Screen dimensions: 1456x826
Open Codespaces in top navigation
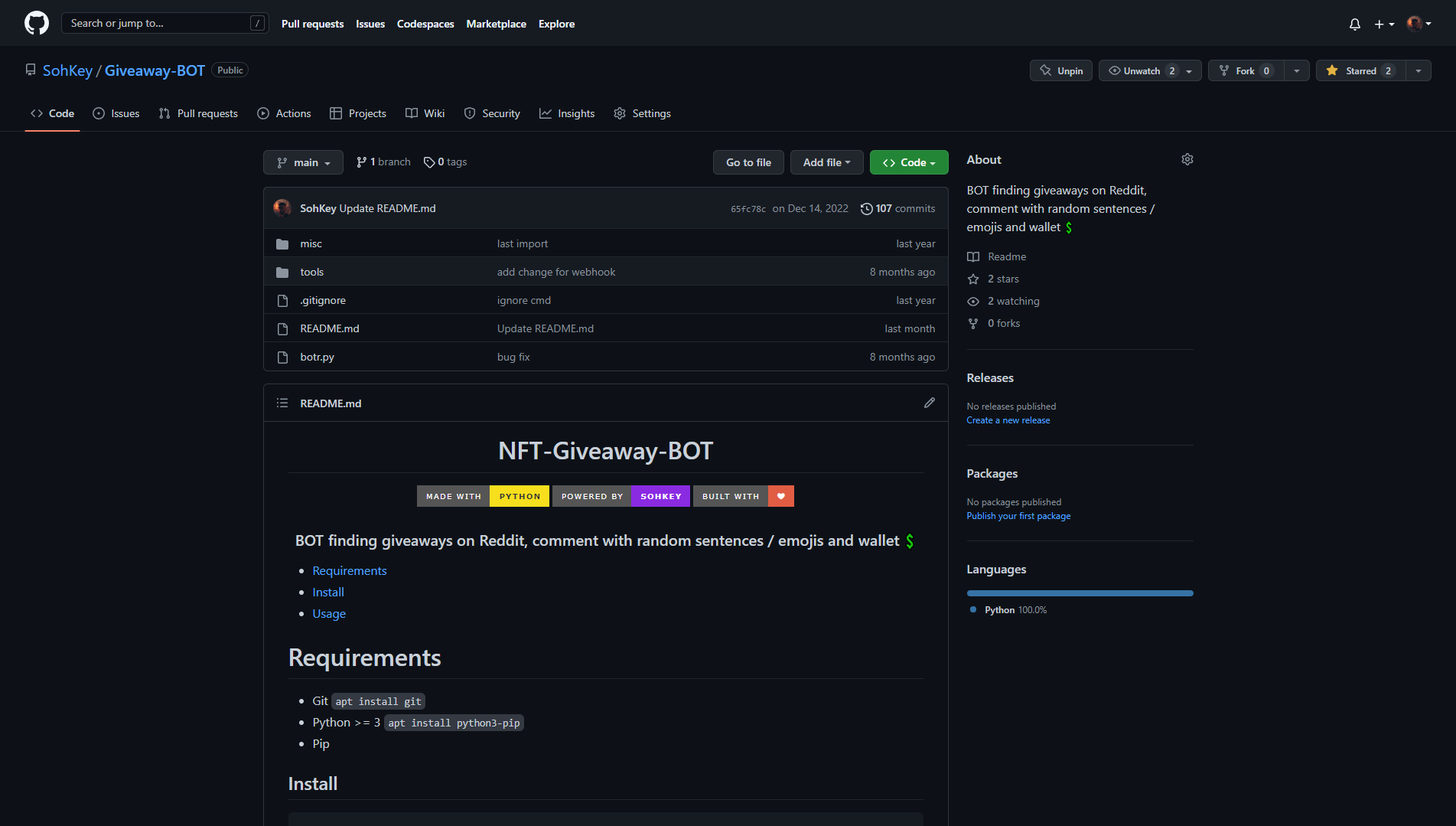coord(425,24)
